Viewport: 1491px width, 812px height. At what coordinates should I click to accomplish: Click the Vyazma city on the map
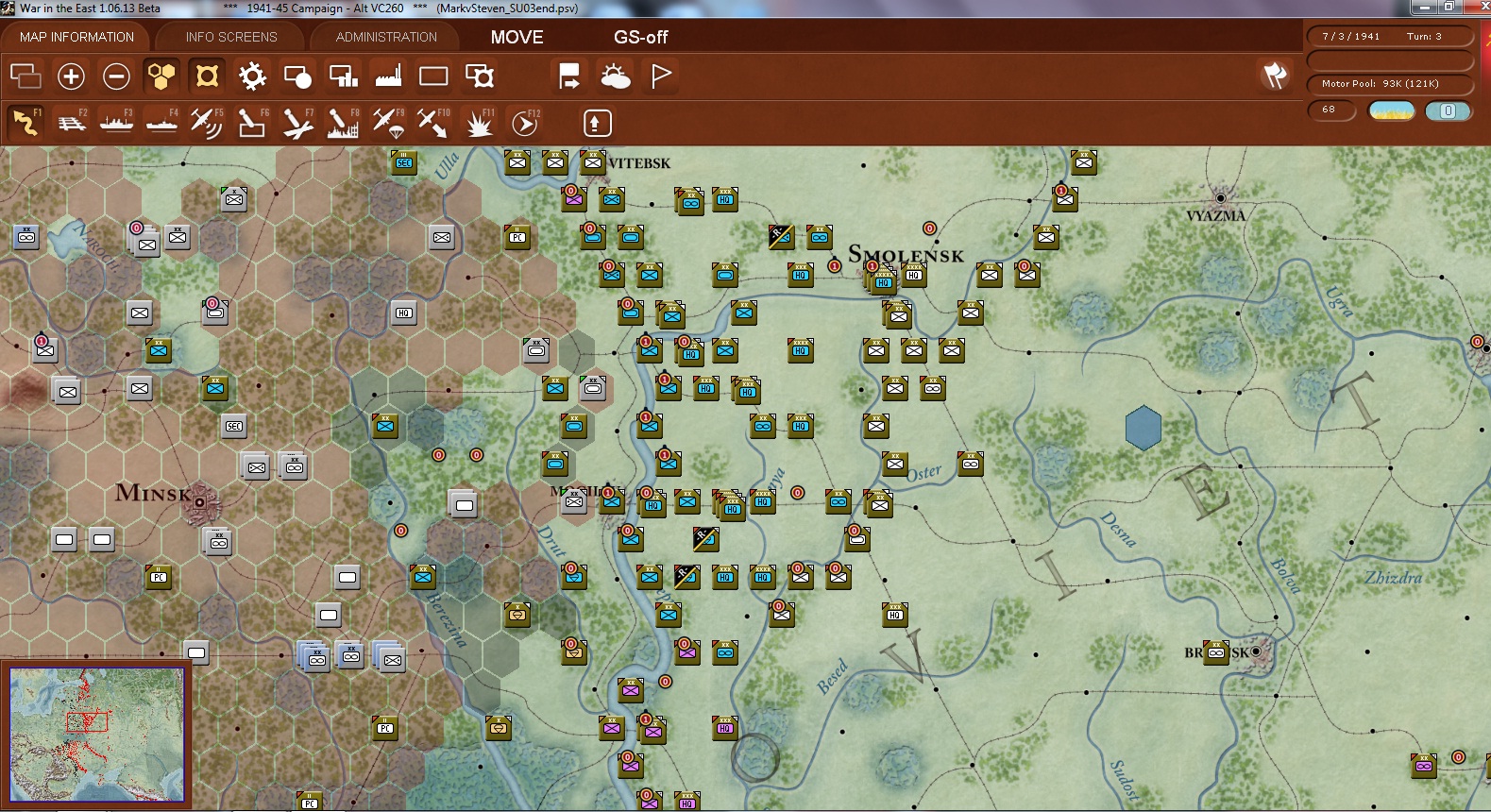click(1220, 197)
